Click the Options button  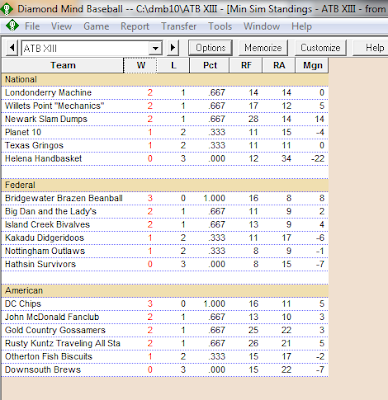[210, 48]
